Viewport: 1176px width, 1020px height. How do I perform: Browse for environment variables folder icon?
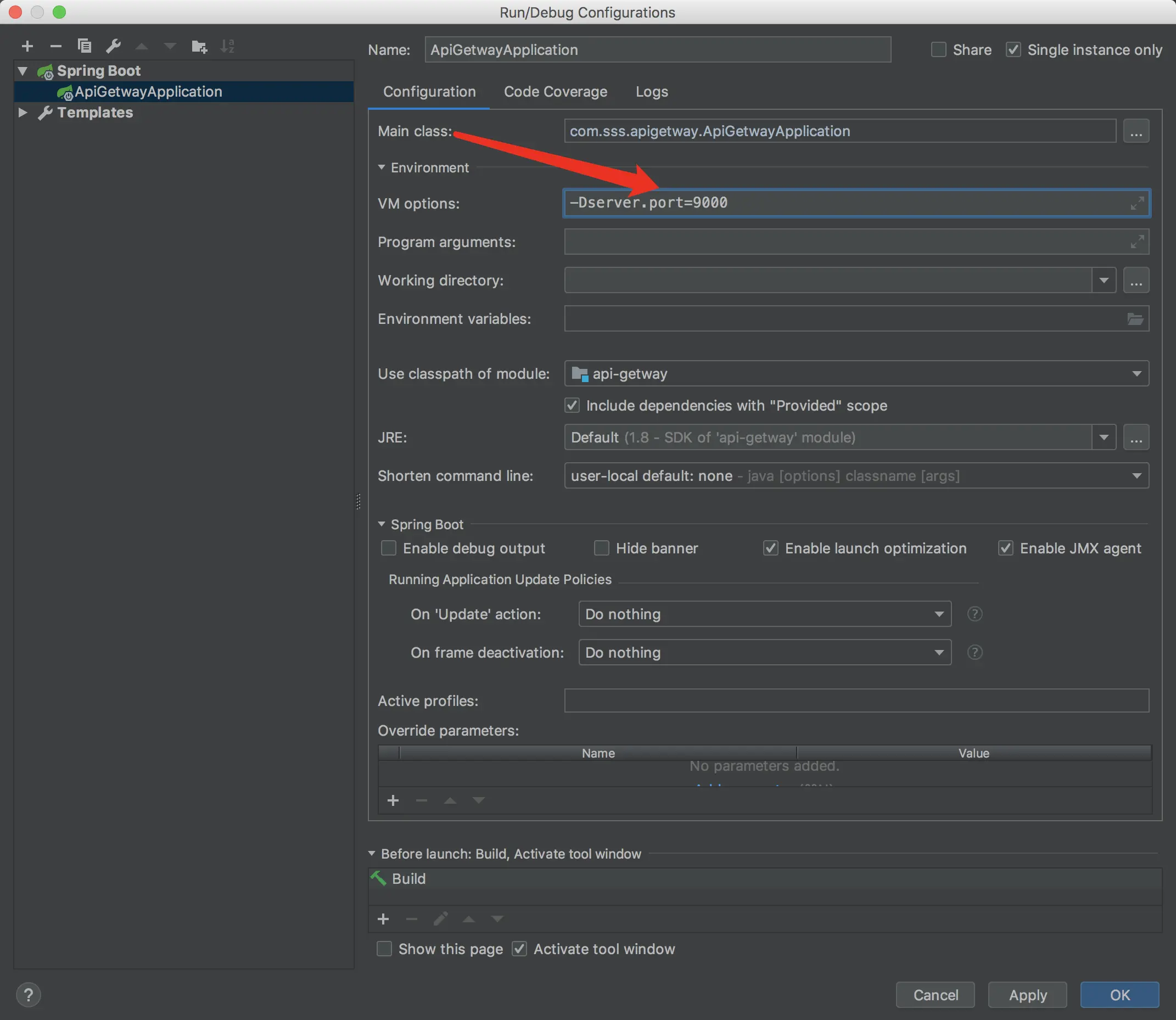tap(1135, 319)
